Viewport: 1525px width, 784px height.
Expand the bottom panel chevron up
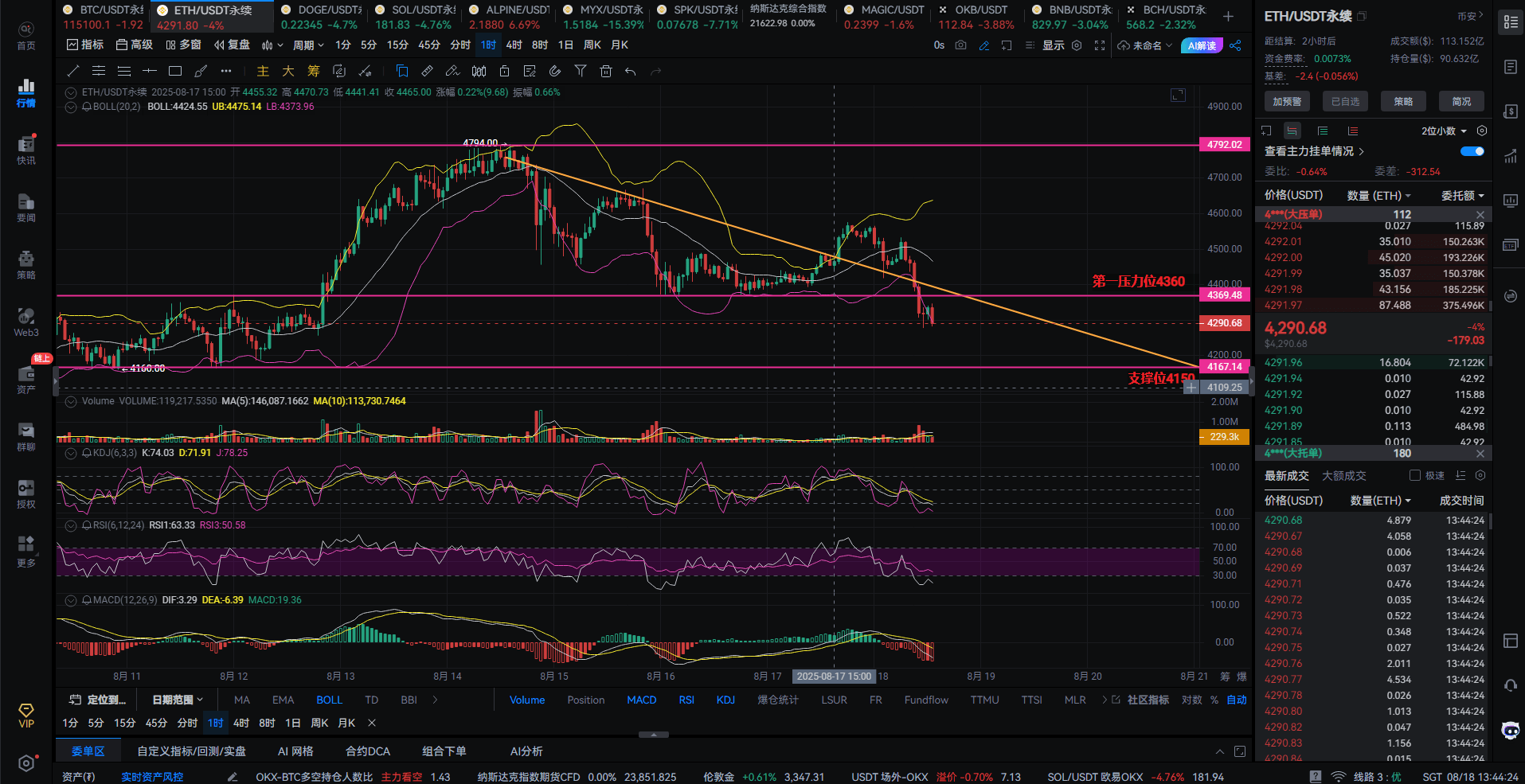(x=1219, y=751)
